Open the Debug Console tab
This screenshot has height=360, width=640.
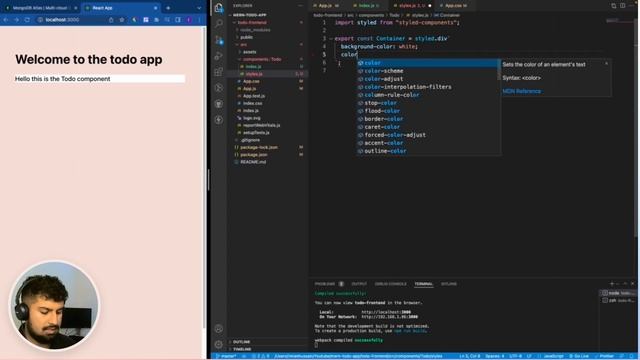391,284
